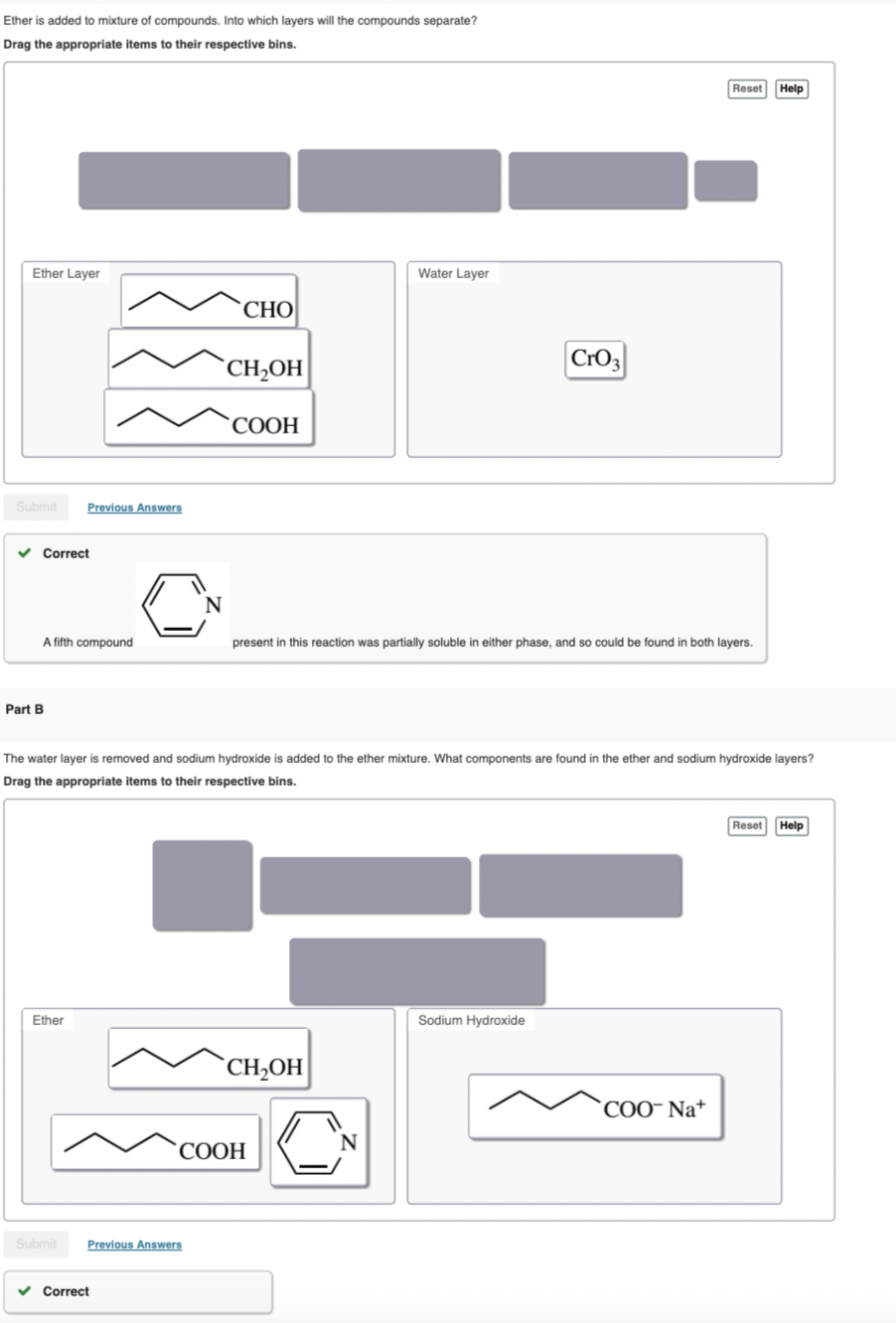Click the pyridine ring structure in Part B
The height and width of the screenshot is (1323, 896).
point(320,1143)
